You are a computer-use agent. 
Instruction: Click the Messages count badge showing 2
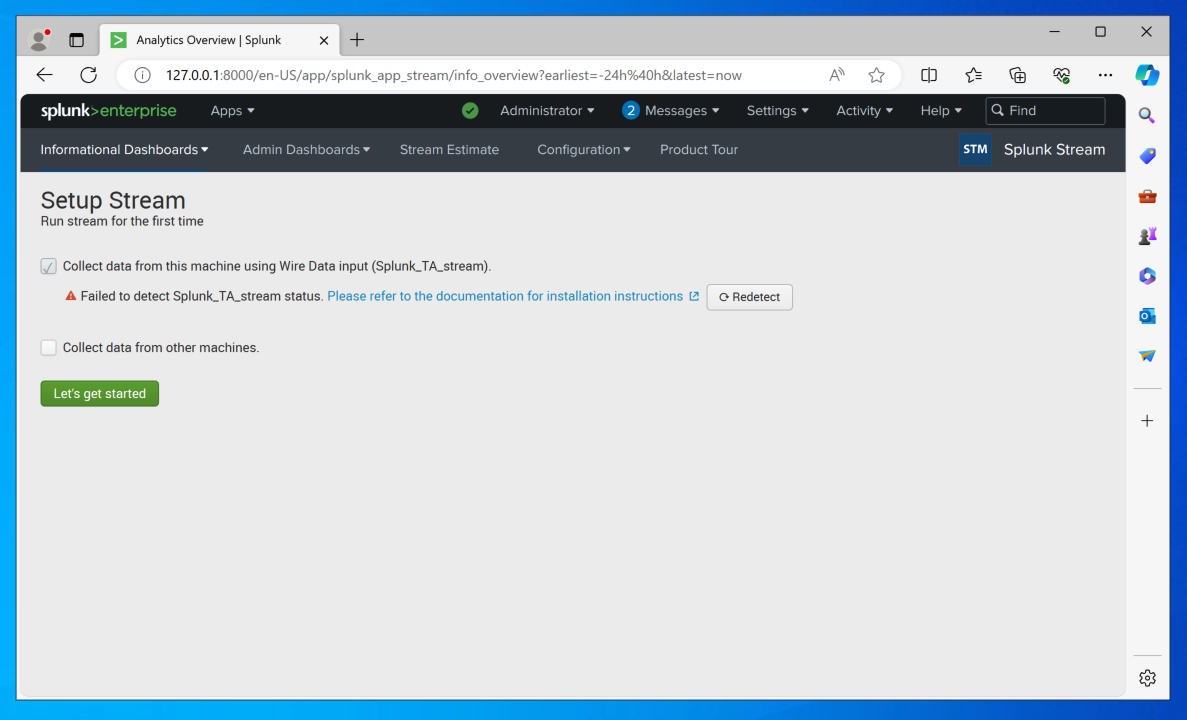click(x=631, y=111)
